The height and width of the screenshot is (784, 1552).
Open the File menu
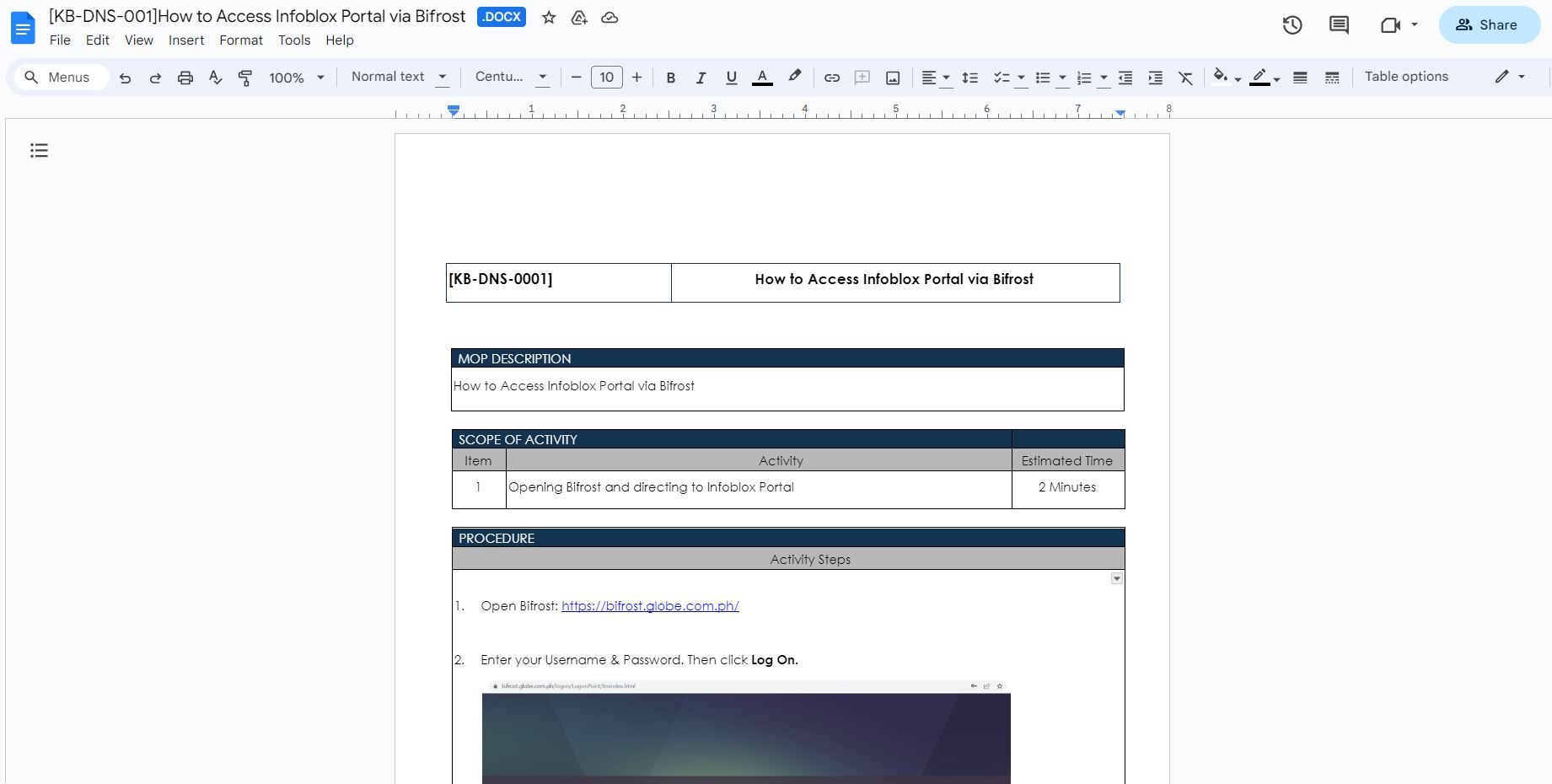[x=60, y=40]
